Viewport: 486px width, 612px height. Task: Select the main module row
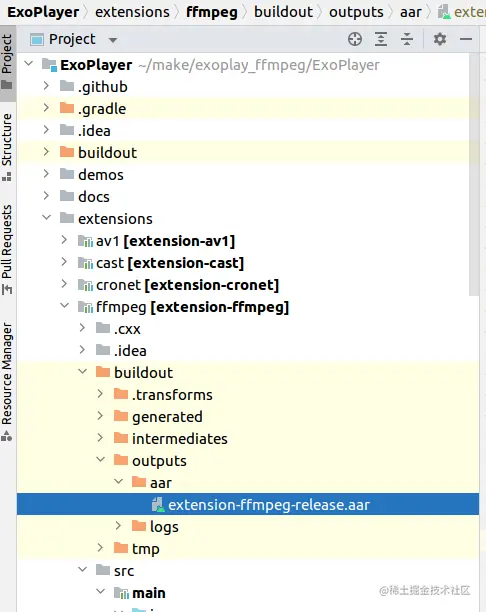(248, 593)
